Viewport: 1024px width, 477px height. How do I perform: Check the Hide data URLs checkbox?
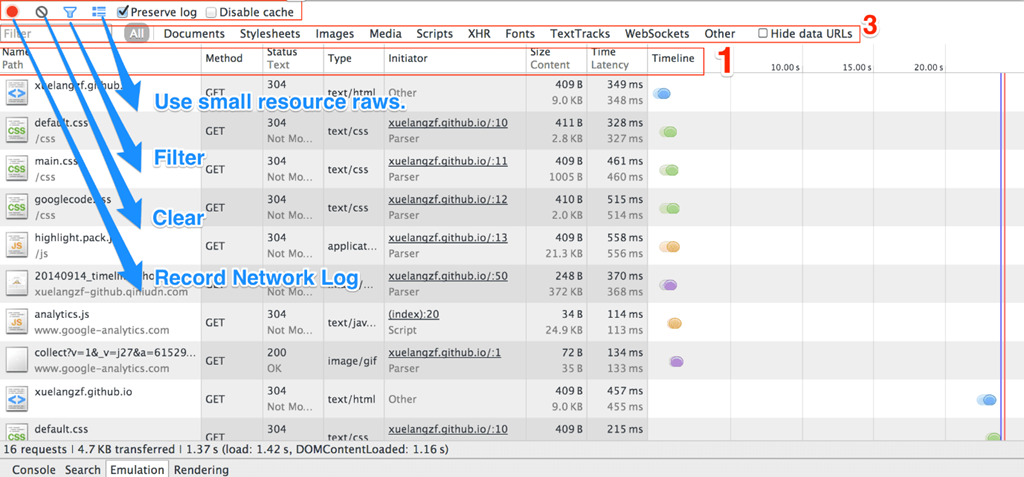click(763, 34)
